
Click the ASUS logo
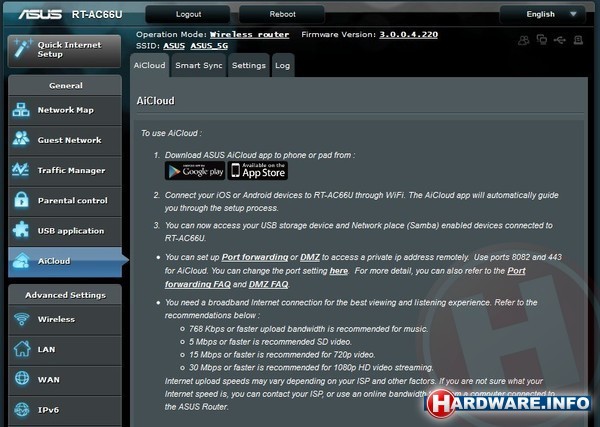coord(41,15)
